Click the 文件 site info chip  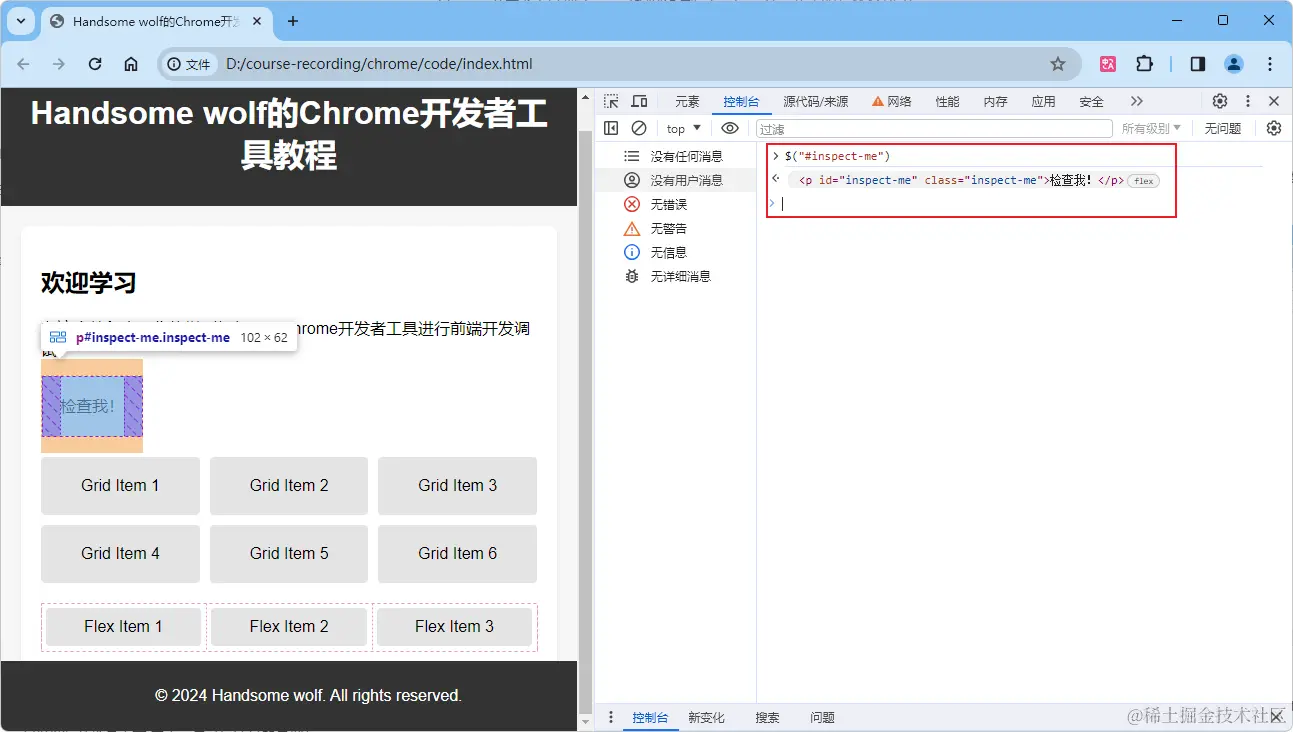[189, 64]
